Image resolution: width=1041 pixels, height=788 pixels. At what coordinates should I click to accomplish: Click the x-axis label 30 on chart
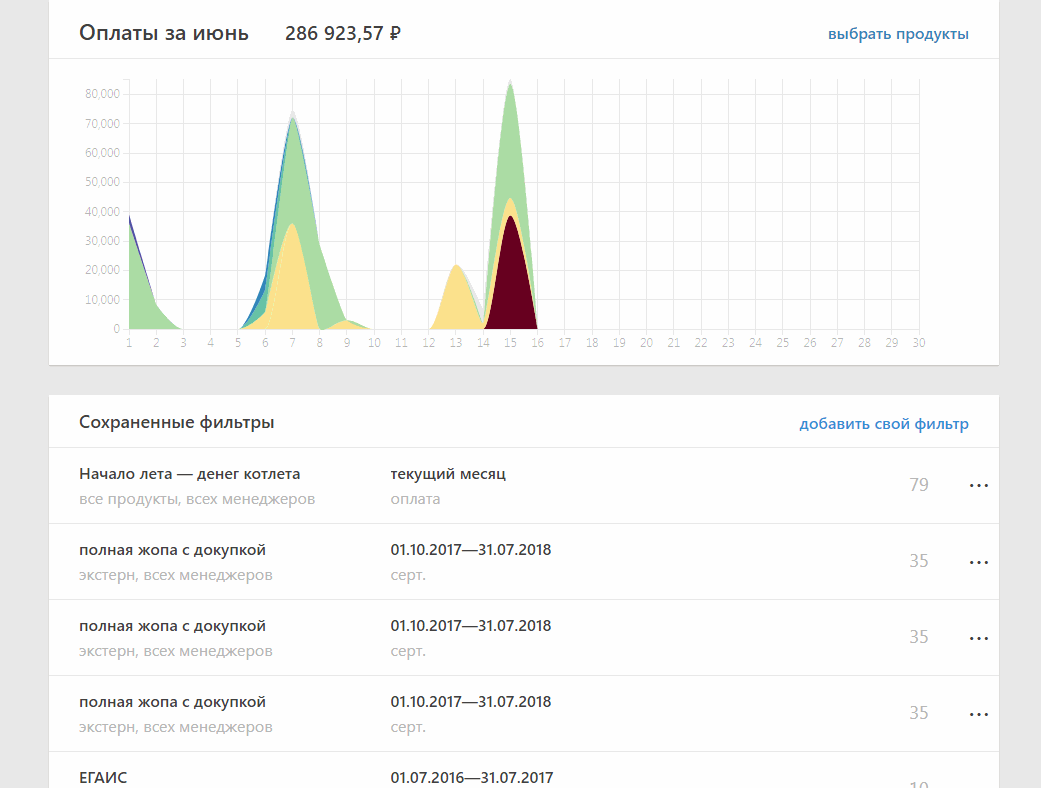[x=919, y=343]
